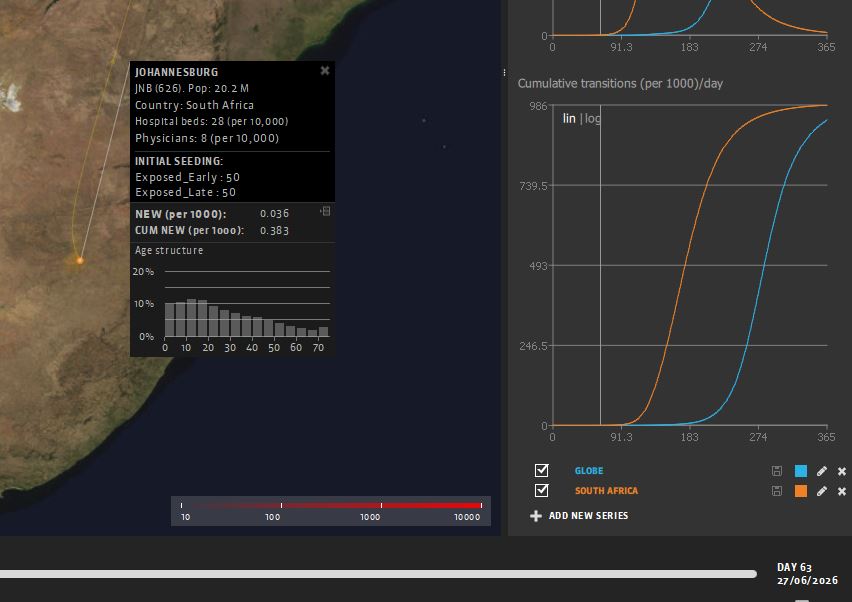Image resolution: width=852 pixels, height=602 pixels.
Task: Click the plus icon to add series
Action: [536, 516]
